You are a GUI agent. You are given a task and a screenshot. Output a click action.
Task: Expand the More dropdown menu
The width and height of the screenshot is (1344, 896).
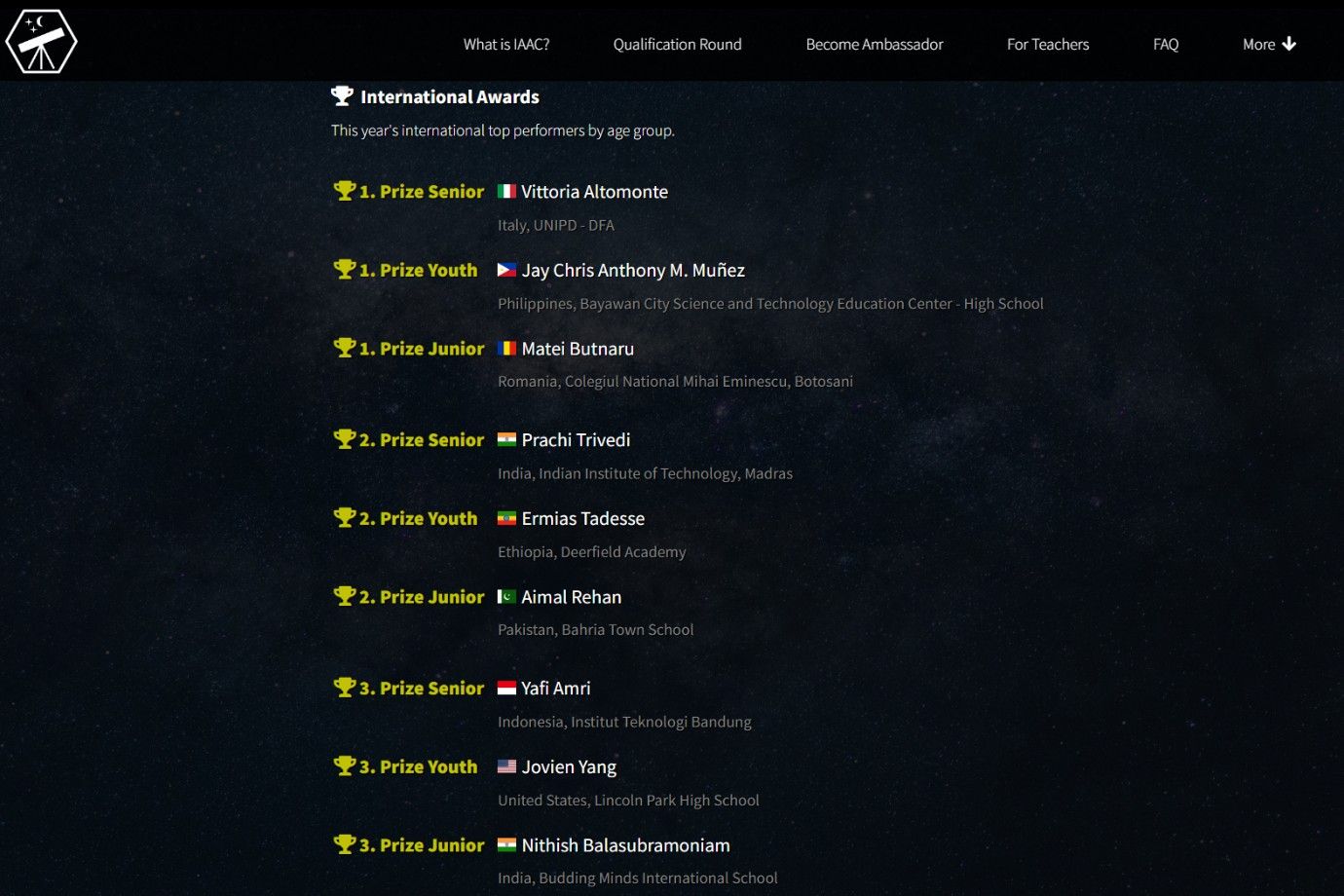[1268, 44]
